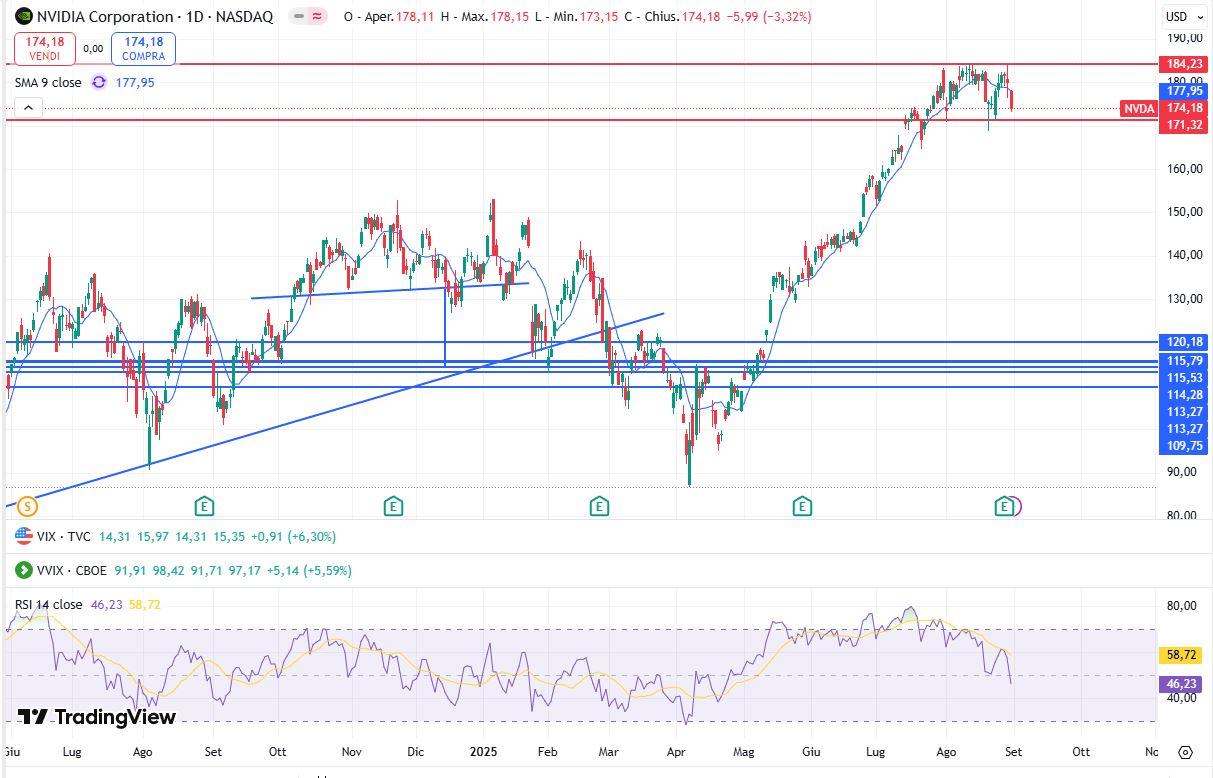Click the blue 114,28 level label
1213x778 pixels.
(x=1184, y=394)
